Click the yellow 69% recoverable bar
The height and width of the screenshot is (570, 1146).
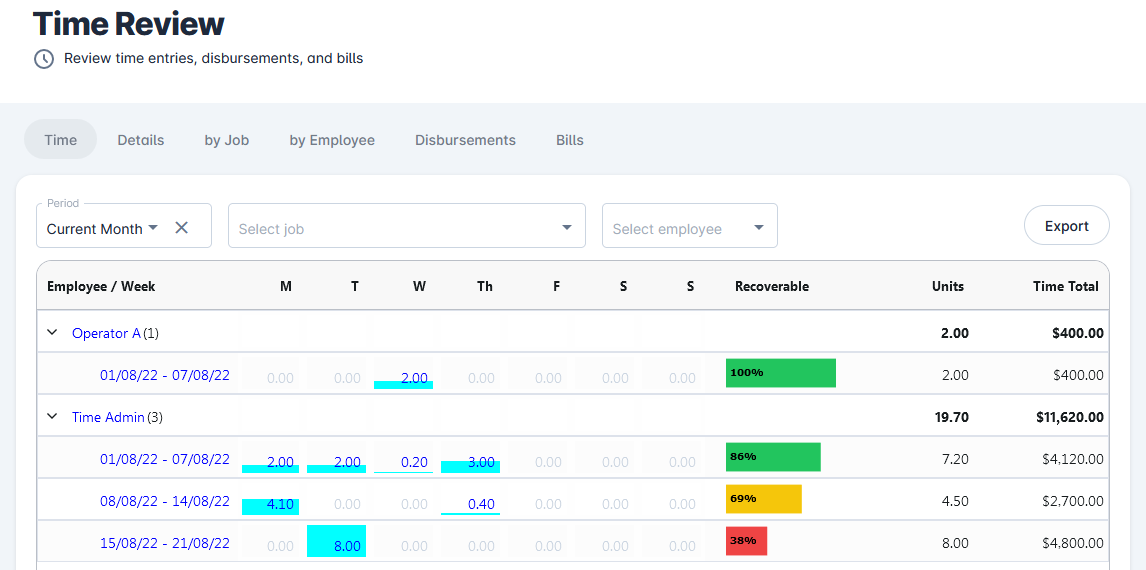(x=763, y=499)
